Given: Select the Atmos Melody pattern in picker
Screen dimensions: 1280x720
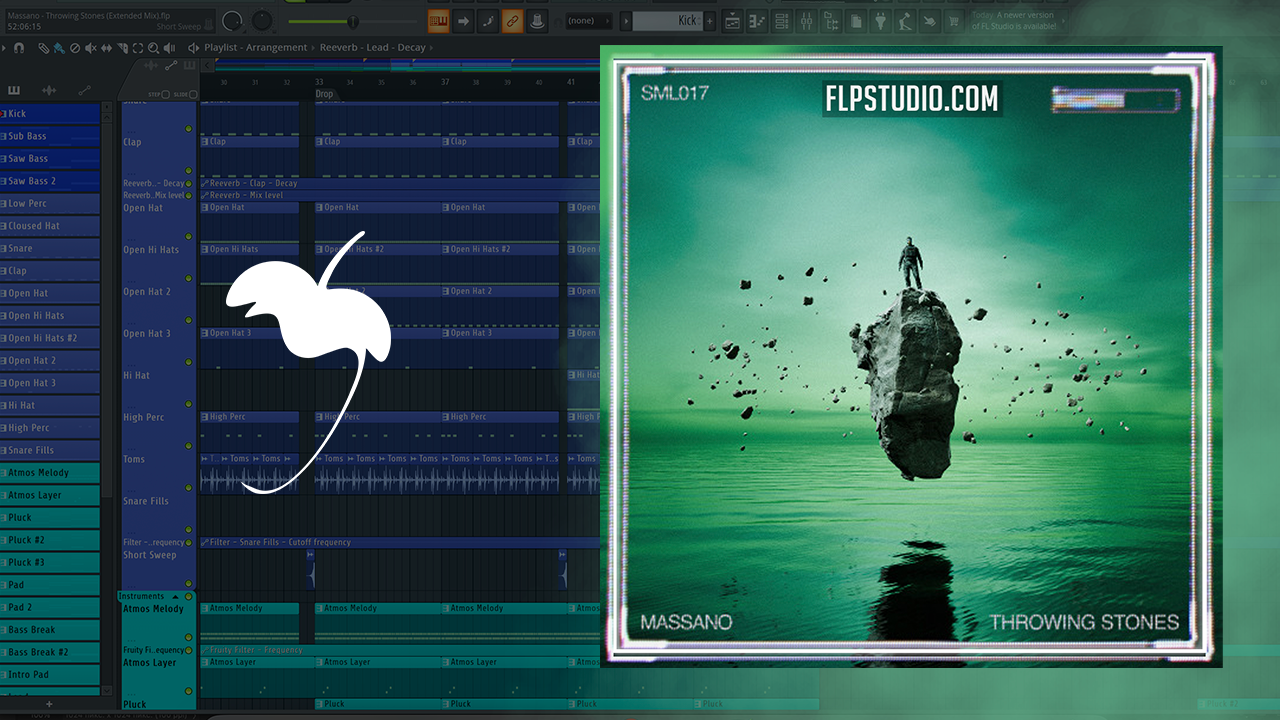Looking at the screenshot, I should click(x=50, y=473).
